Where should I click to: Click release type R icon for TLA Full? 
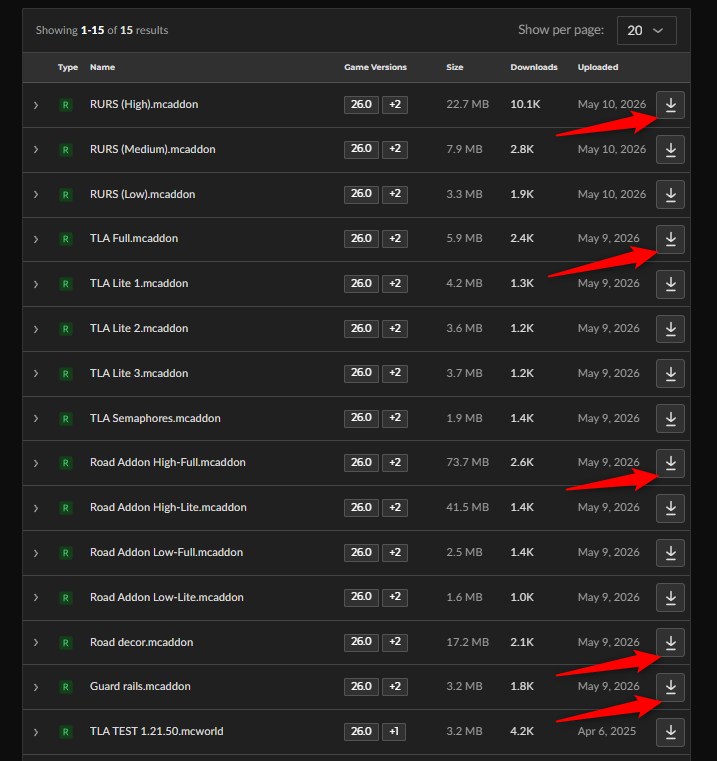click(x=66, y=239)
